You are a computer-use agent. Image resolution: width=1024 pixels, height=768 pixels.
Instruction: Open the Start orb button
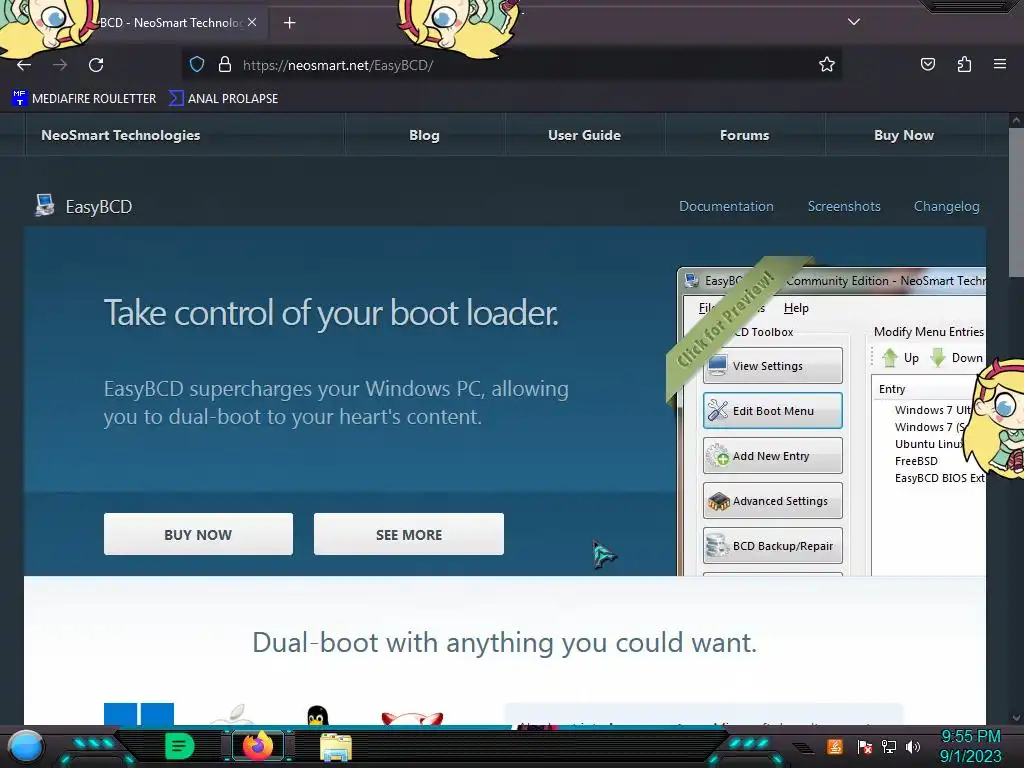(x=26, y=747)
